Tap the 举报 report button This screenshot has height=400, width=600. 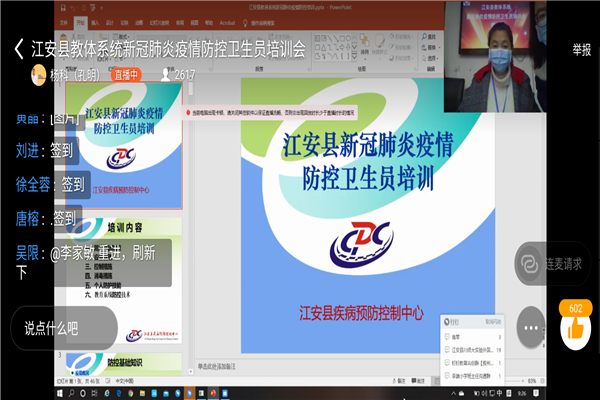582,50
